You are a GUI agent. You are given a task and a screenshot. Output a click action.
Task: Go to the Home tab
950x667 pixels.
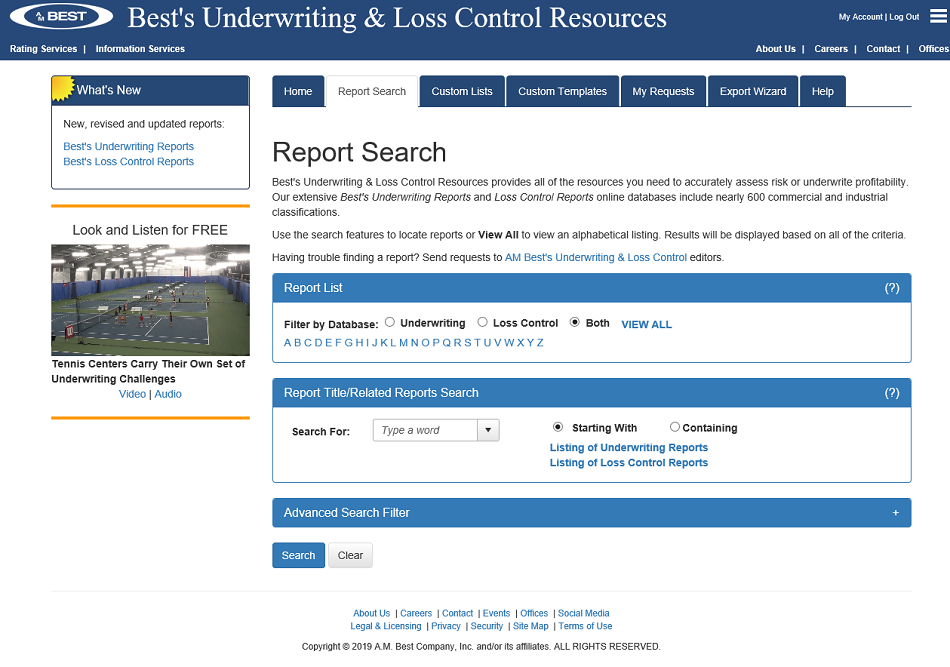click(x=298, y=91)
